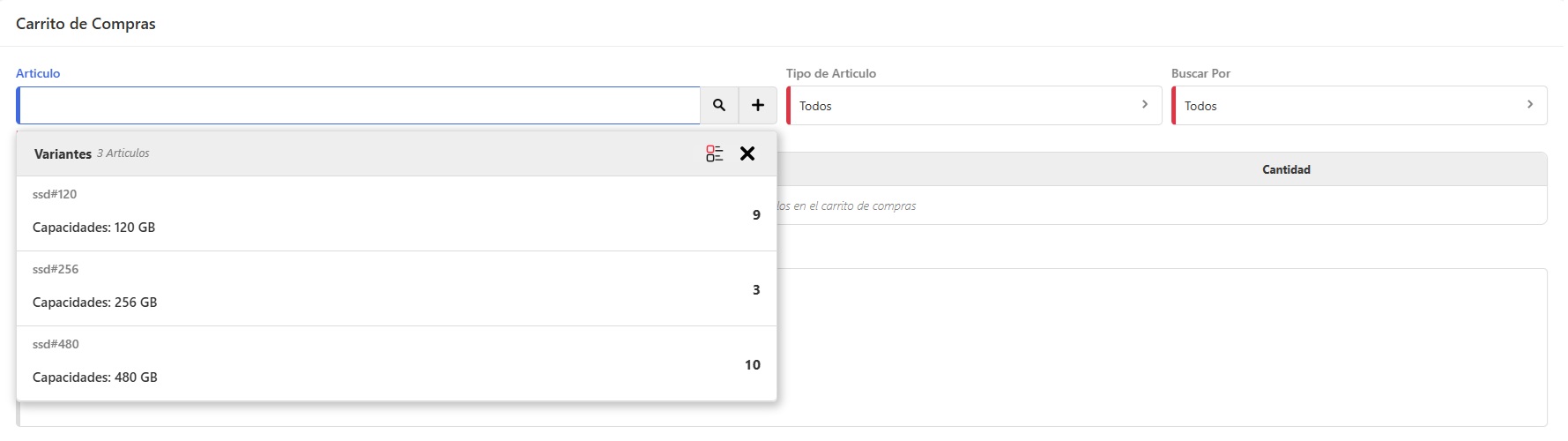Screen dimensions: 1568x441
Task: Click the Variantes header title
Action: click(x=63, y=153)
